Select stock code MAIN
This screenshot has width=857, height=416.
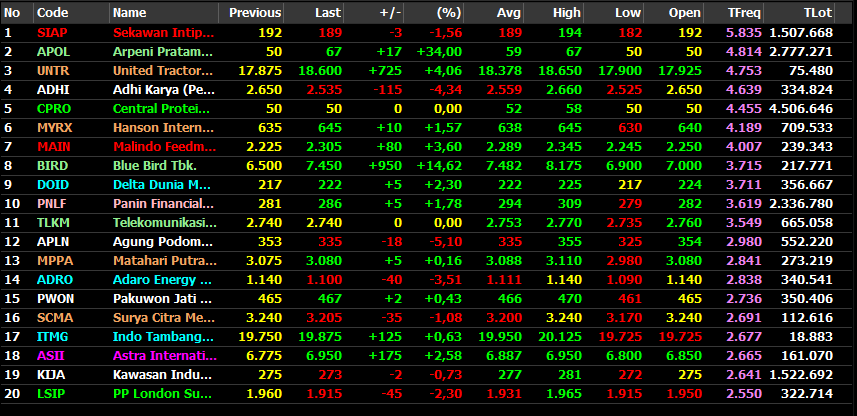(54, 147)
